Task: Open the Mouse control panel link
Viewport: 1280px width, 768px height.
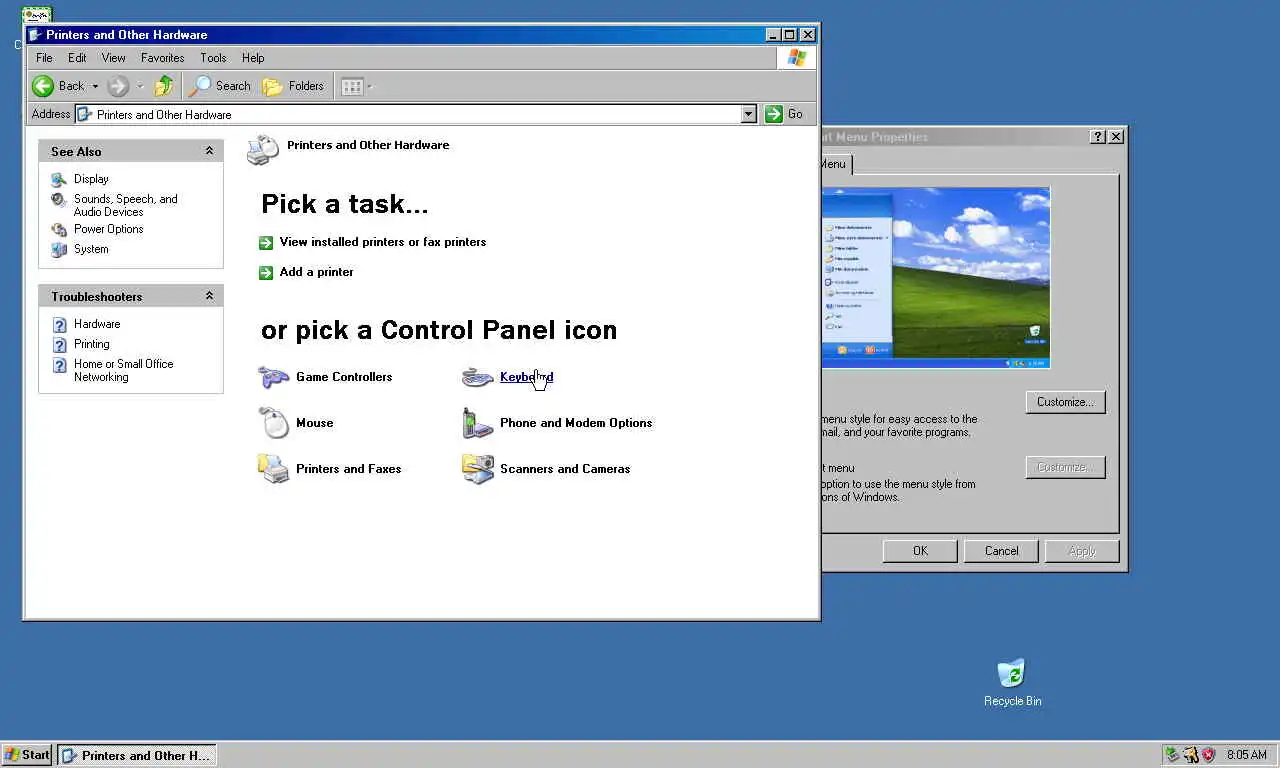Action: (314, 423)
